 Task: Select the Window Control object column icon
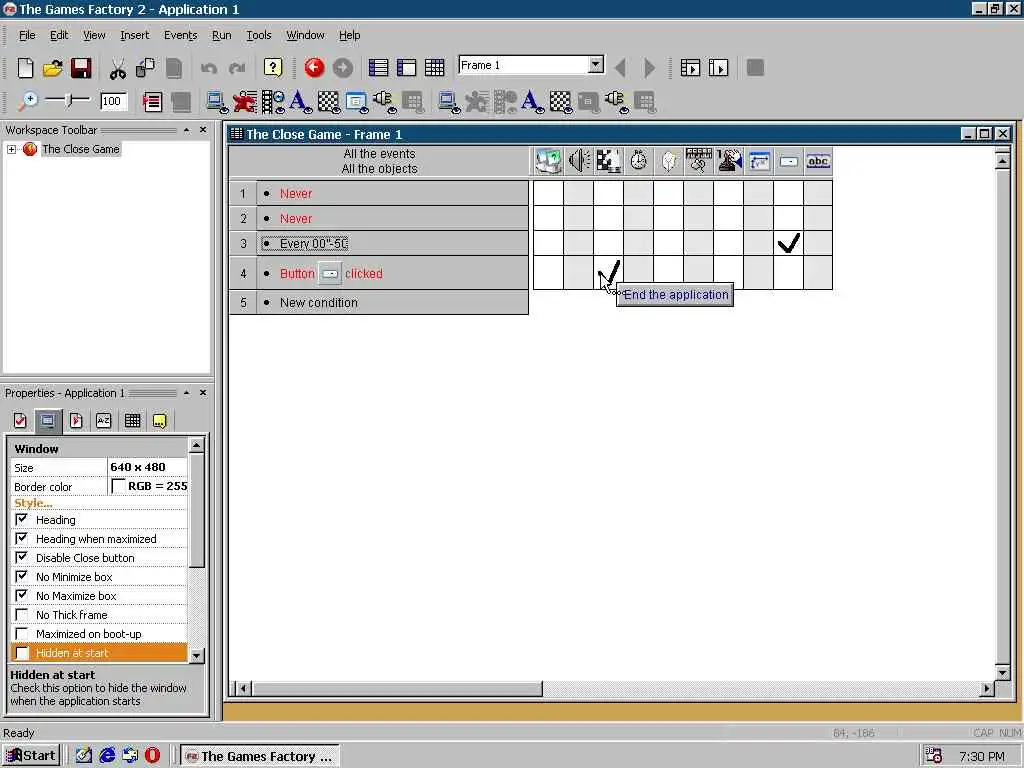pyautogui.click(x=759, y=161)
